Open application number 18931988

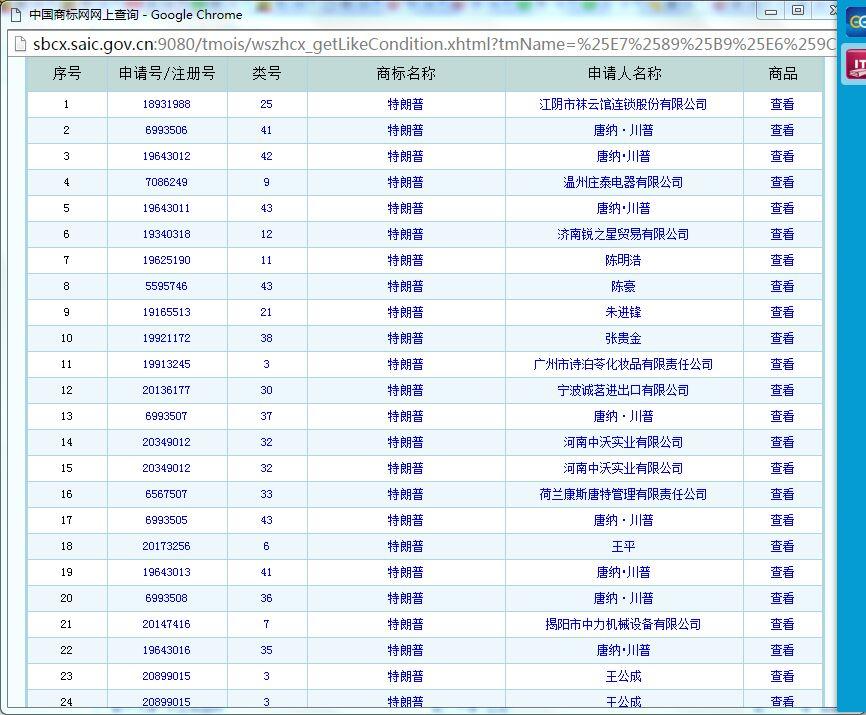166,104
